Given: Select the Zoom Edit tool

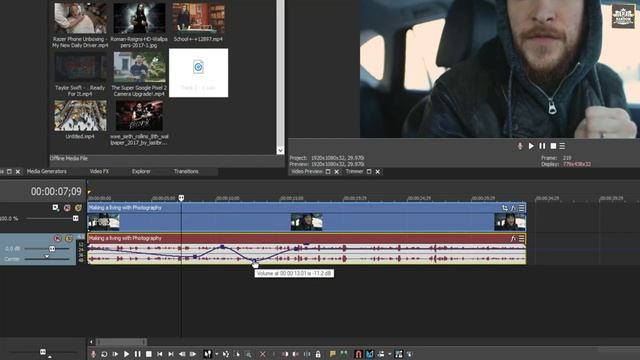Looking at the screenshot, I should (248, 354).
